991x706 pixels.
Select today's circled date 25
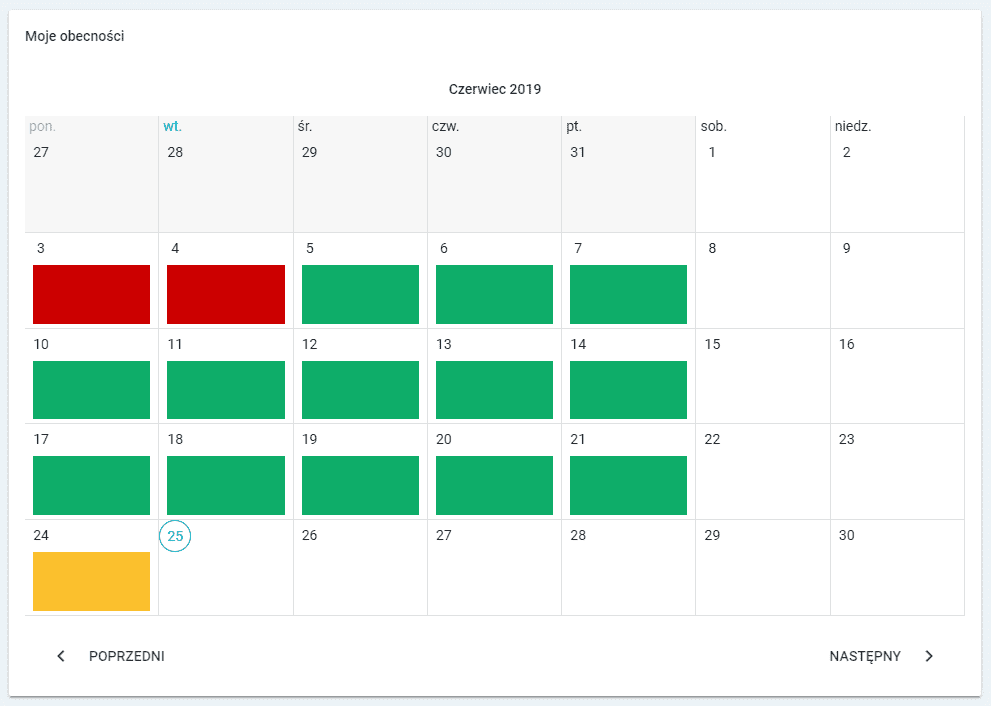(175, 536)
